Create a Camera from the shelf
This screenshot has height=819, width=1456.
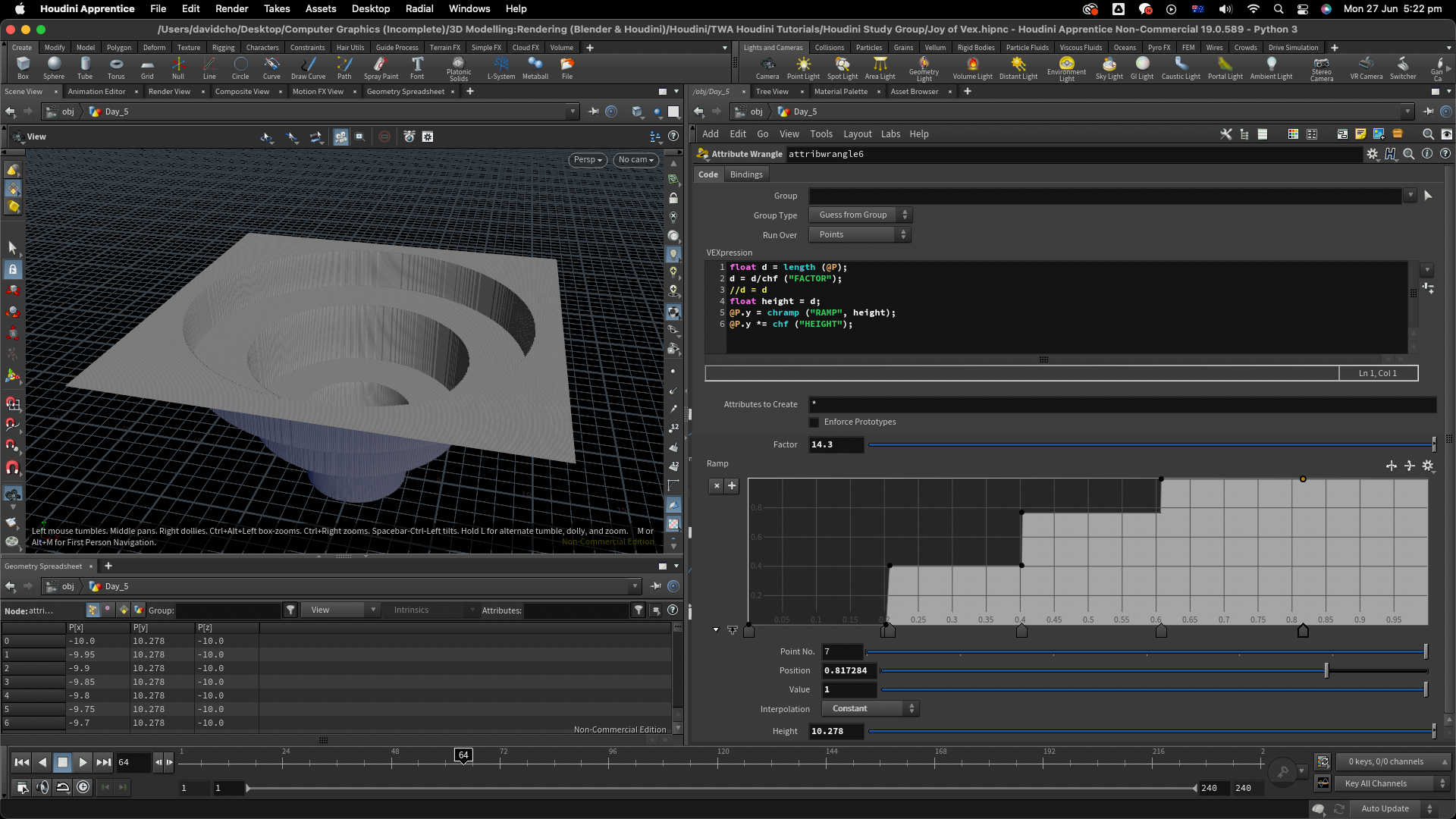pyautogui.click(x=767, y=67)
